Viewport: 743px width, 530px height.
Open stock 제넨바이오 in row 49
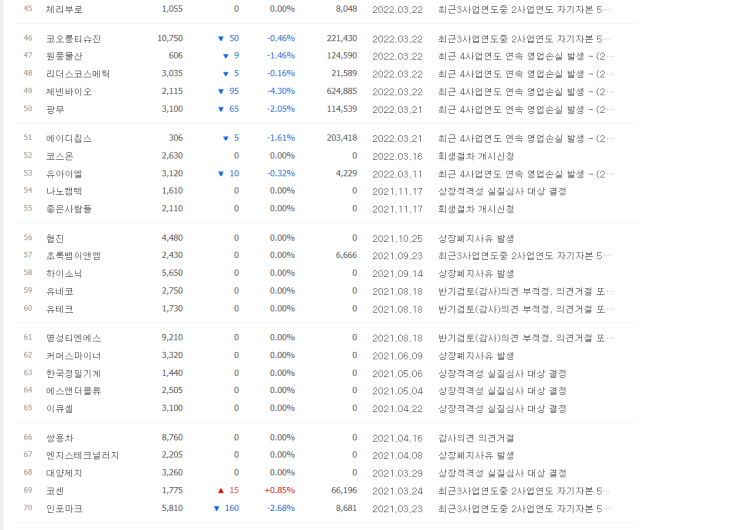(x=69, y=91)
